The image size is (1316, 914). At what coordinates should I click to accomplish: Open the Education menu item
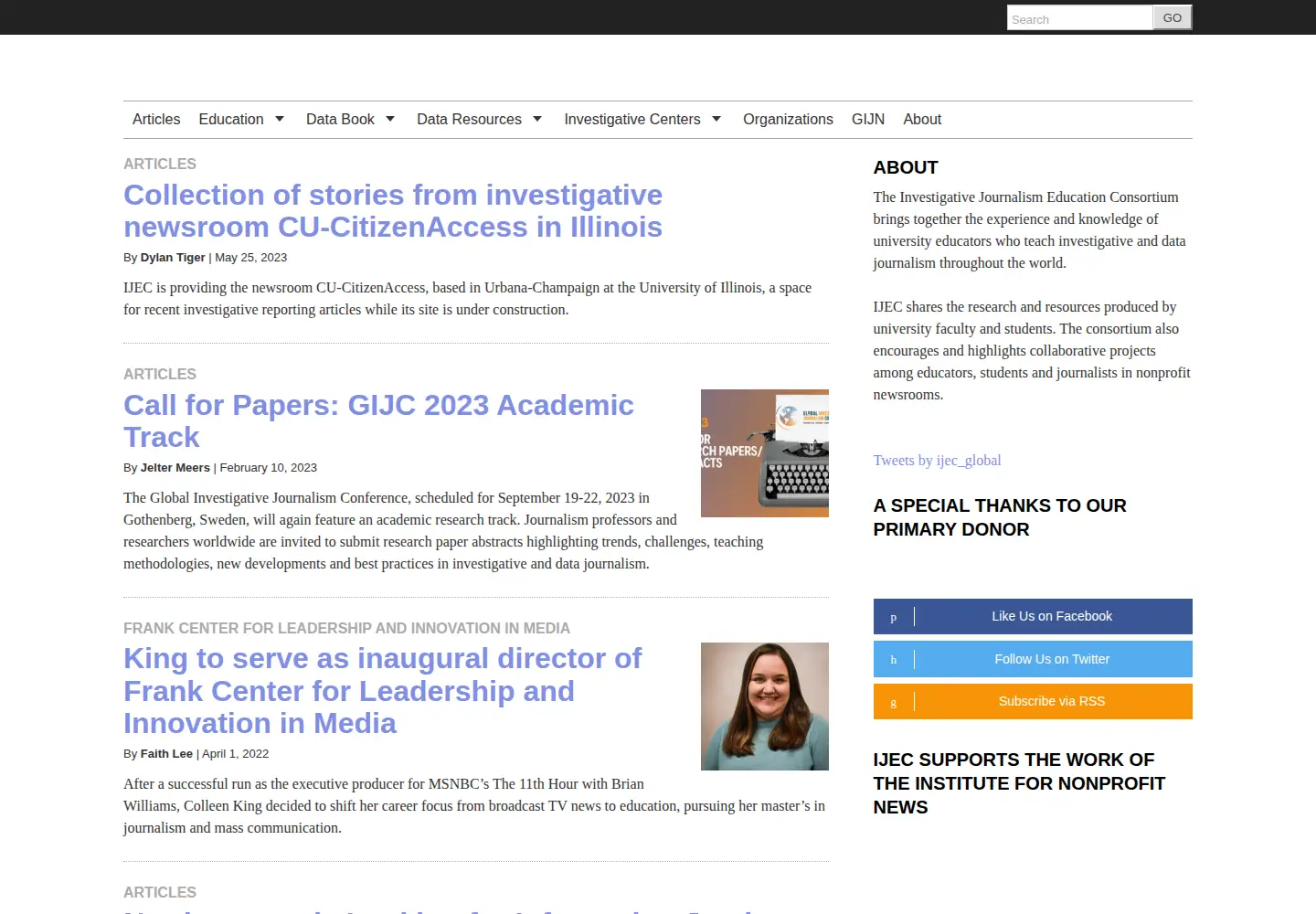click(x=231, y=120)
